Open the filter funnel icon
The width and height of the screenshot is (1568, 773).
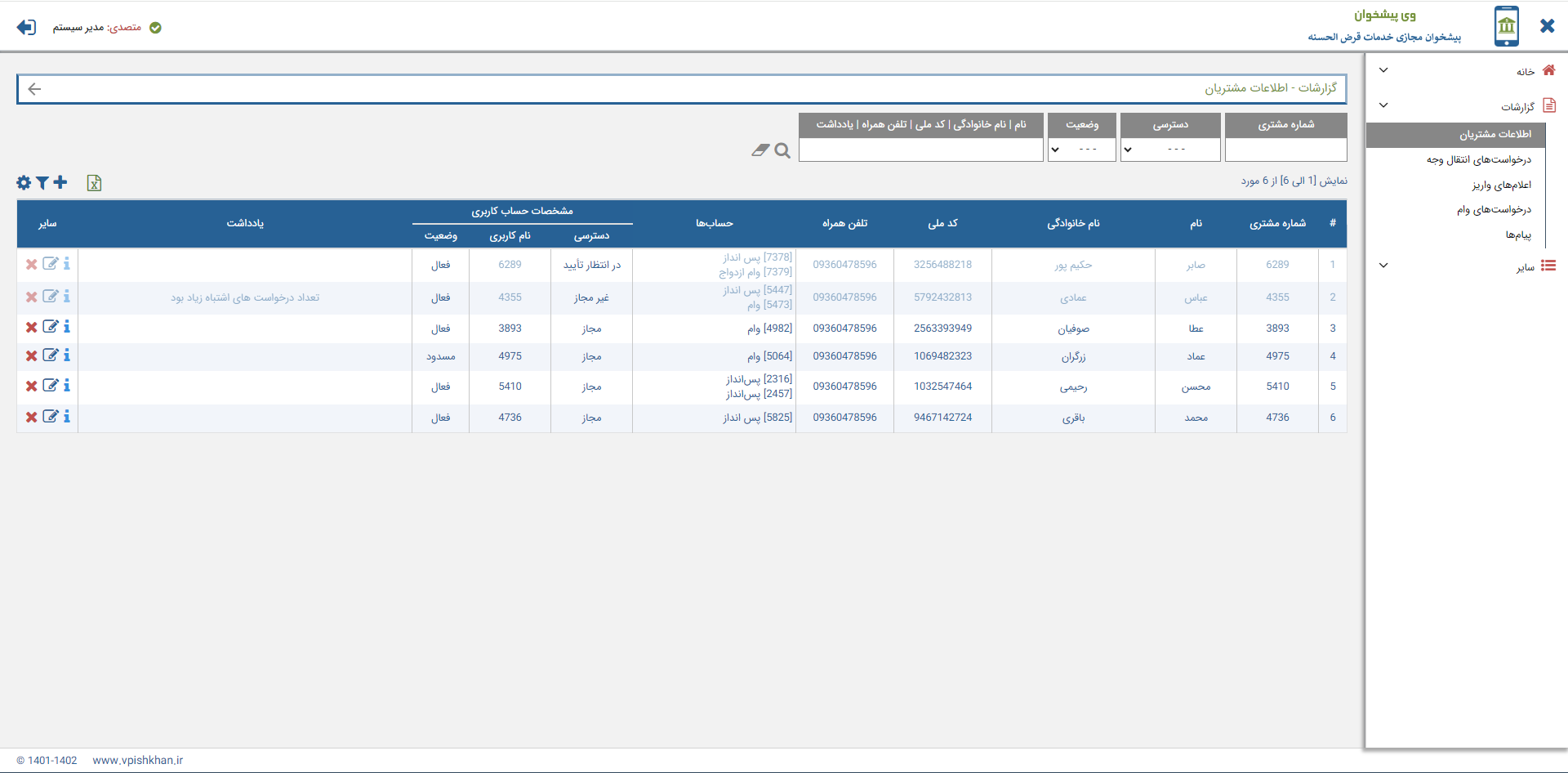point(42,183)
